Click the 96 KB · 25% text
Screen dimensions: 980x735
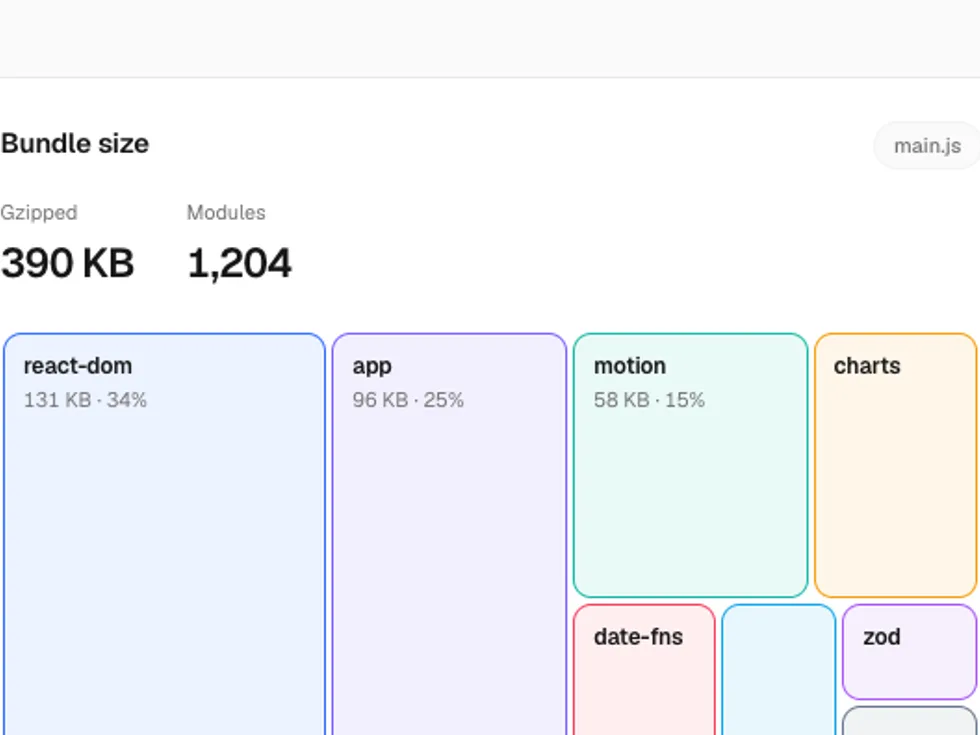point(408,400)
